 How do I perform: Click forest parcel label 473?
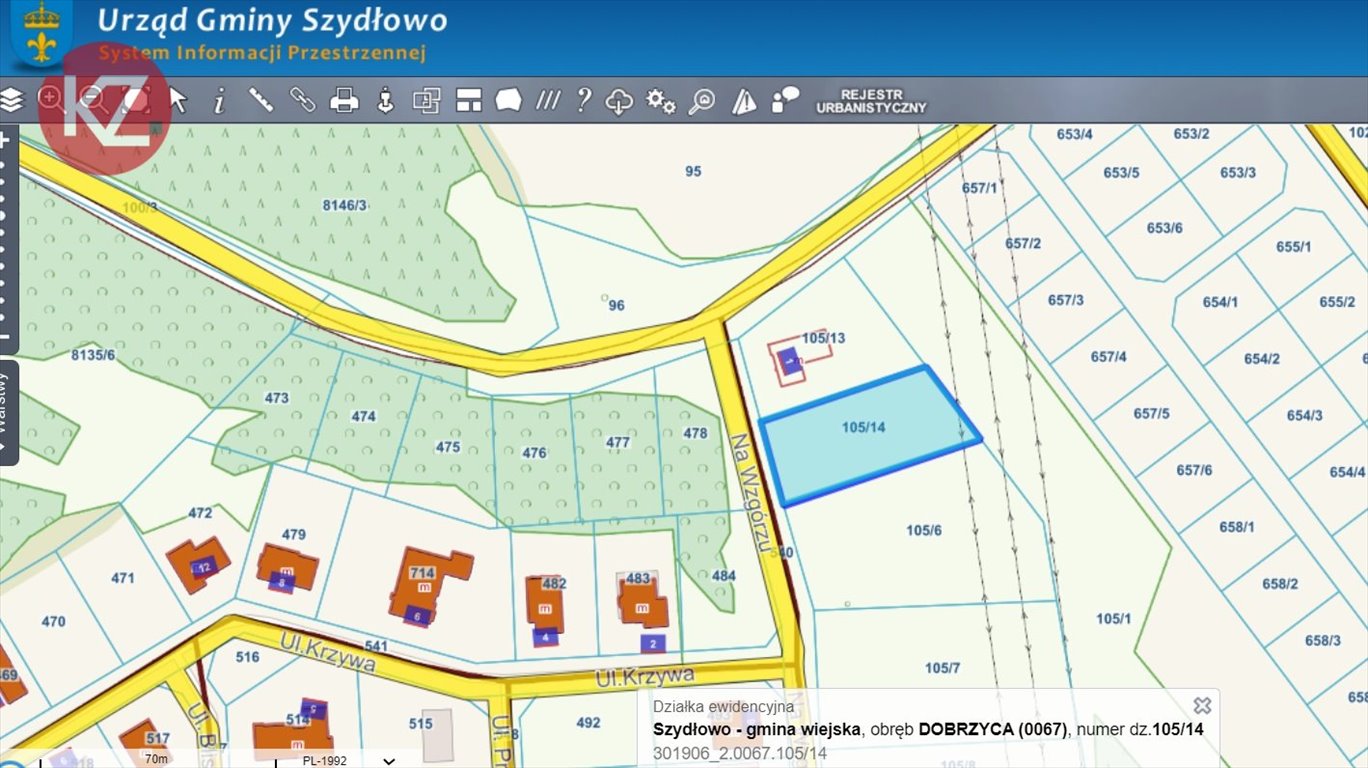point(276,397)
